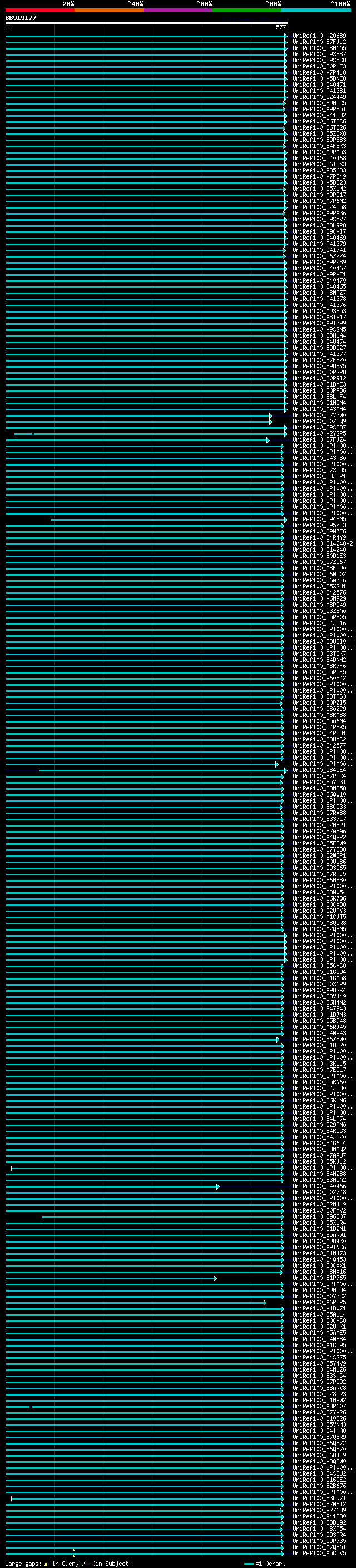Select hit label UniRef100_Q4SP80

319,458
